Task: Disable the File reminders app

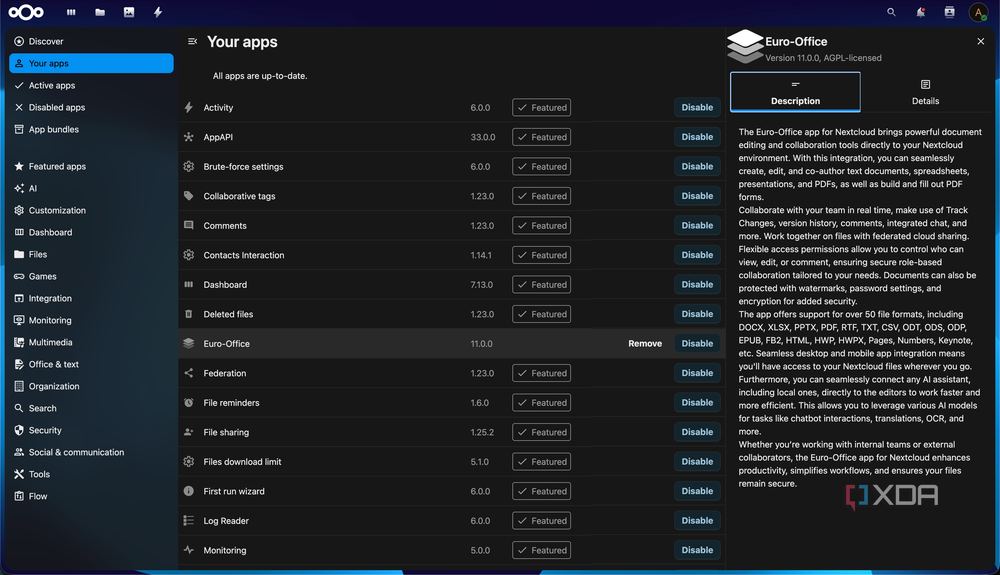Action: tap(697, 402)
